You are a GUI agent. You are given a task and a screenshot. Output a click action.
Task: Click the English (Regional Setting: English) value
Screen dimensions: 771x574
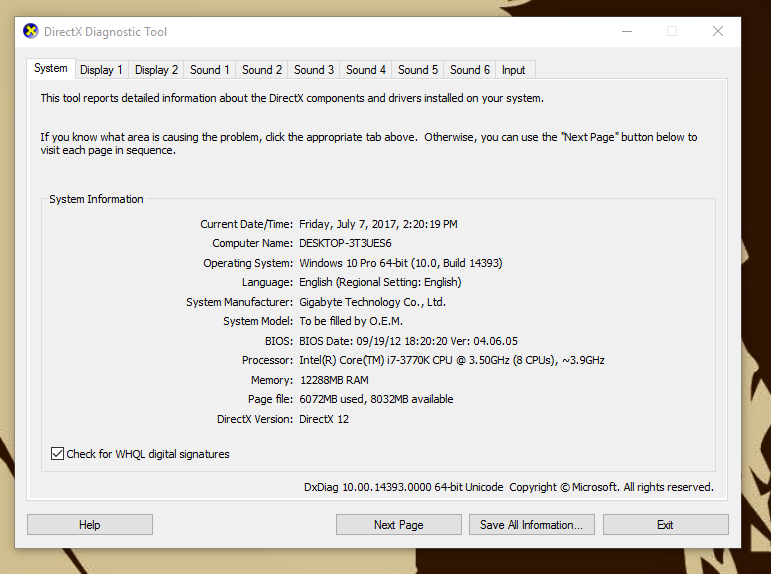[x=380, y=282]
